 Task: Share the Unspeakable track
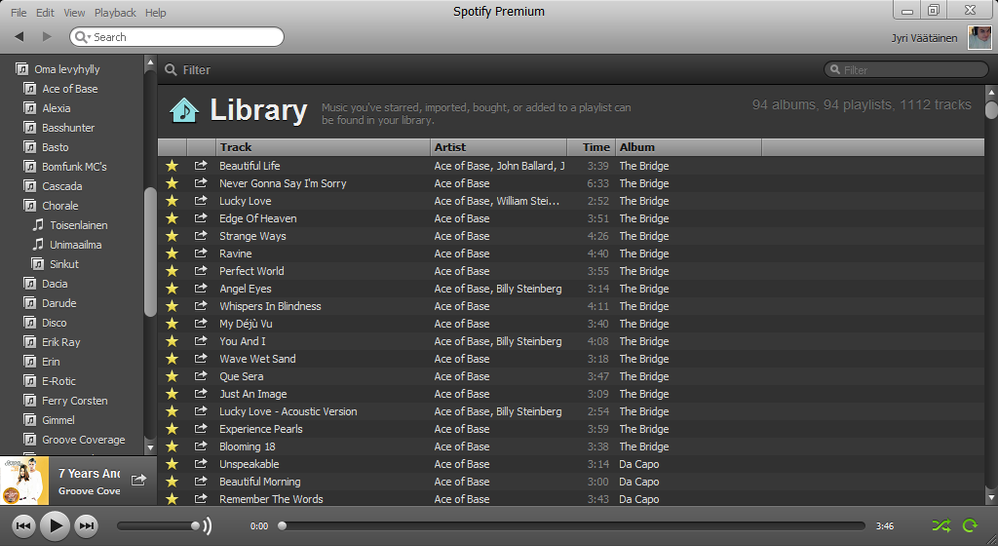point(200,464)
